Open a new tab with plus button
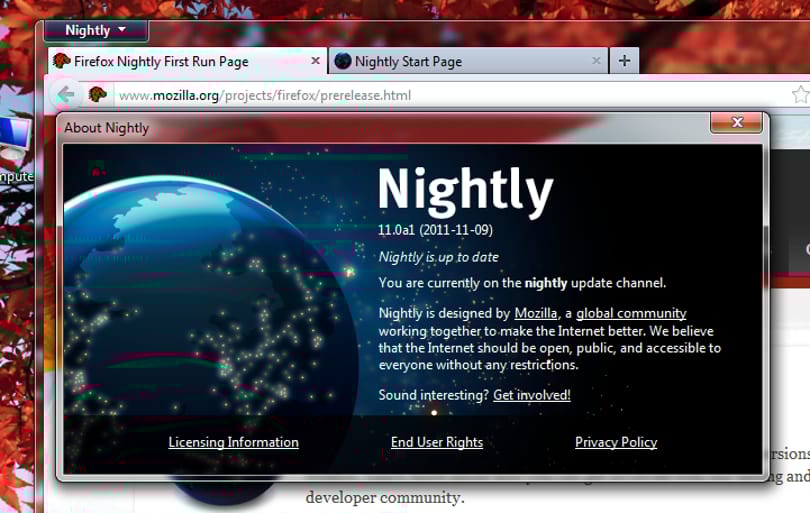Viewport: 810px width, 513px height. tap(624, 61)
